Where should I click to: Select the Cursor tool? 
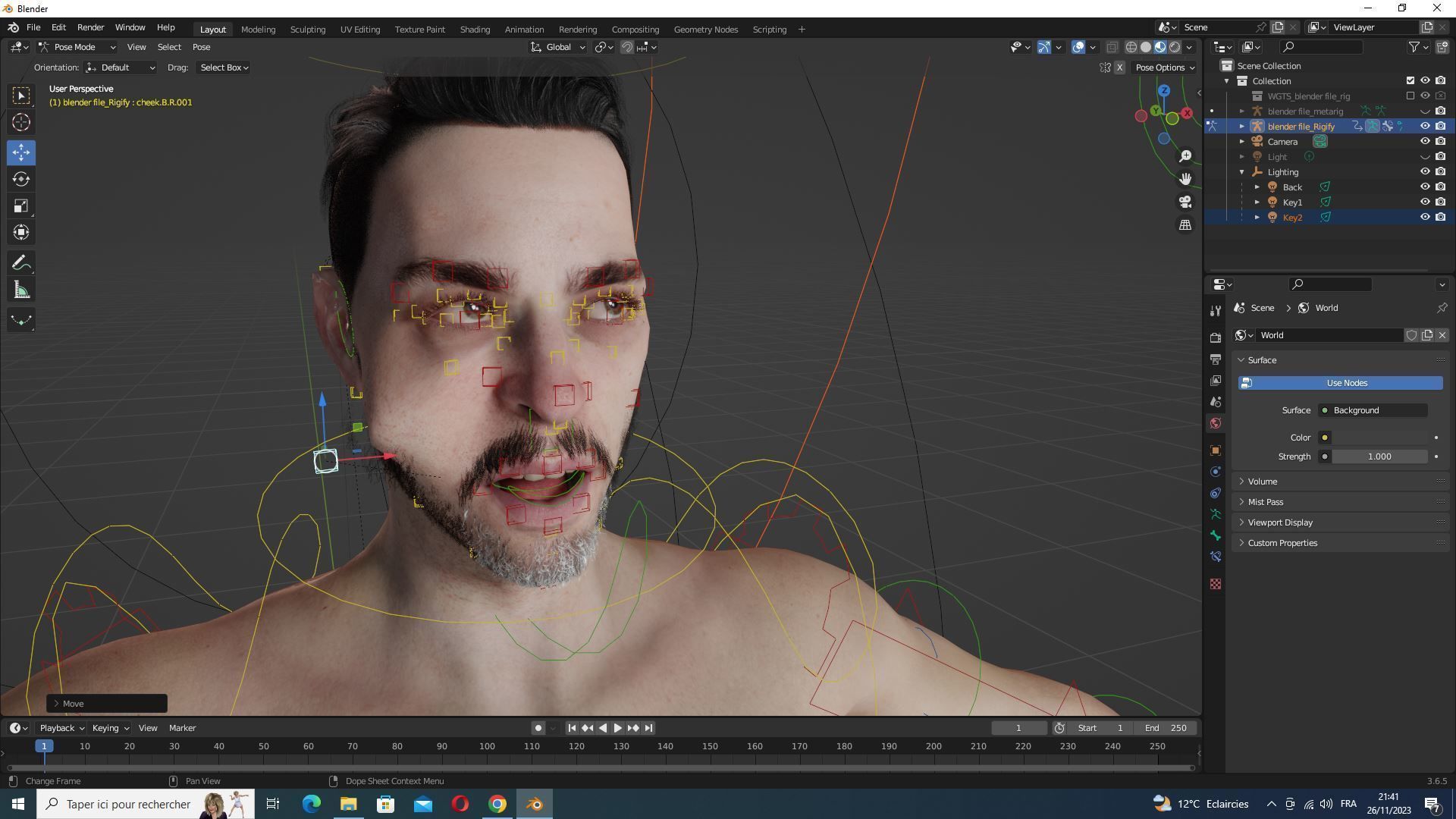(21, 122)
